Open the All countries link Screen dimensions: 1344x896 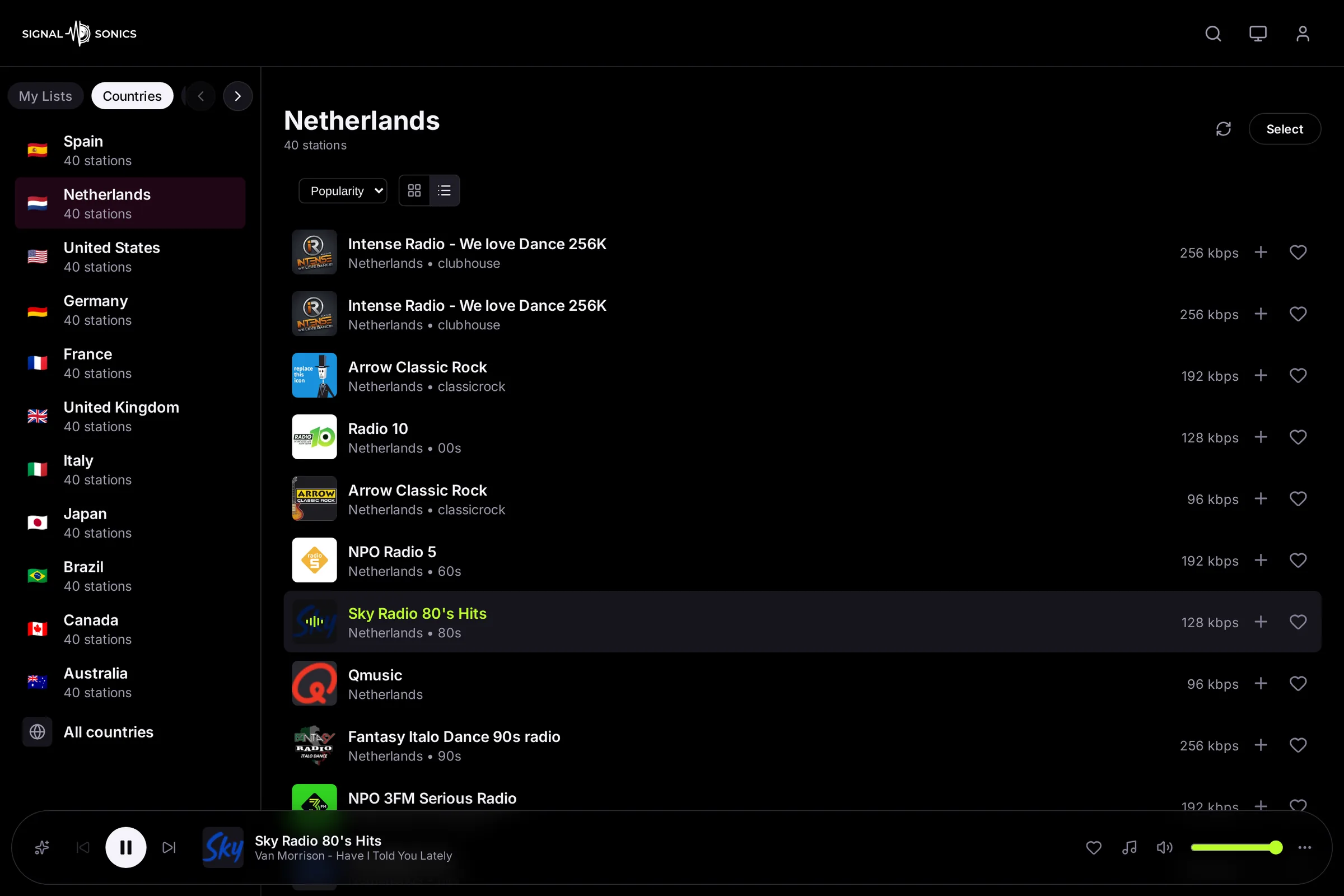coord(109,732)
